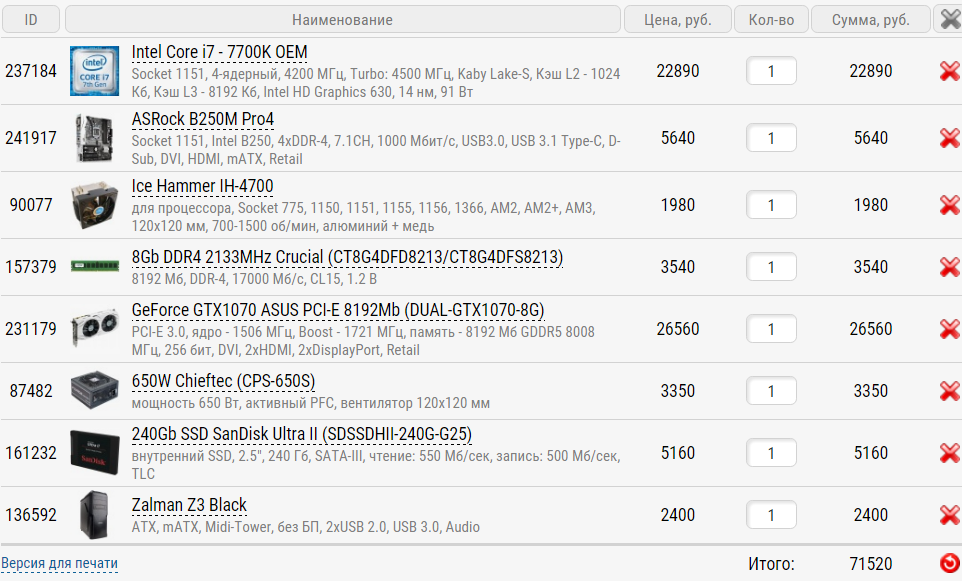Click the gray remove-all X in header

click(950, 20)
